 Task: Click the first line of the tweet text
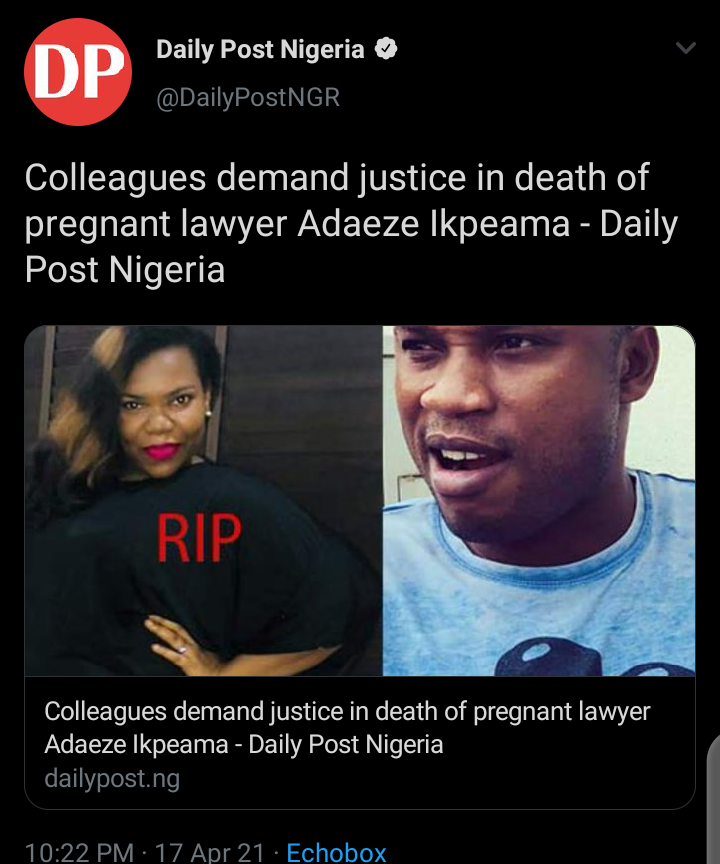click(x=337, y=178)
